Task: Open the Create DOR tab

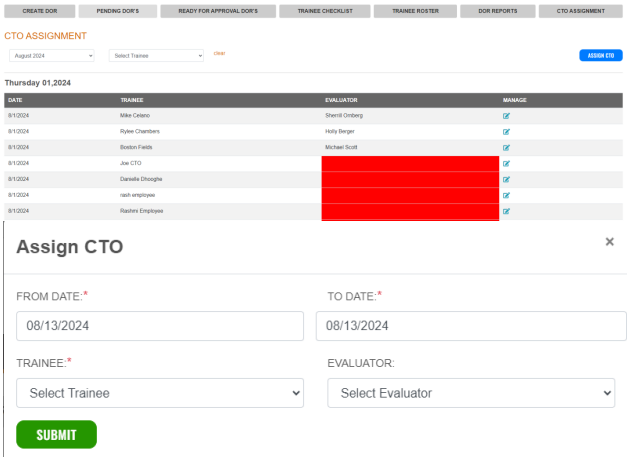Action: (x=40, y=11)
